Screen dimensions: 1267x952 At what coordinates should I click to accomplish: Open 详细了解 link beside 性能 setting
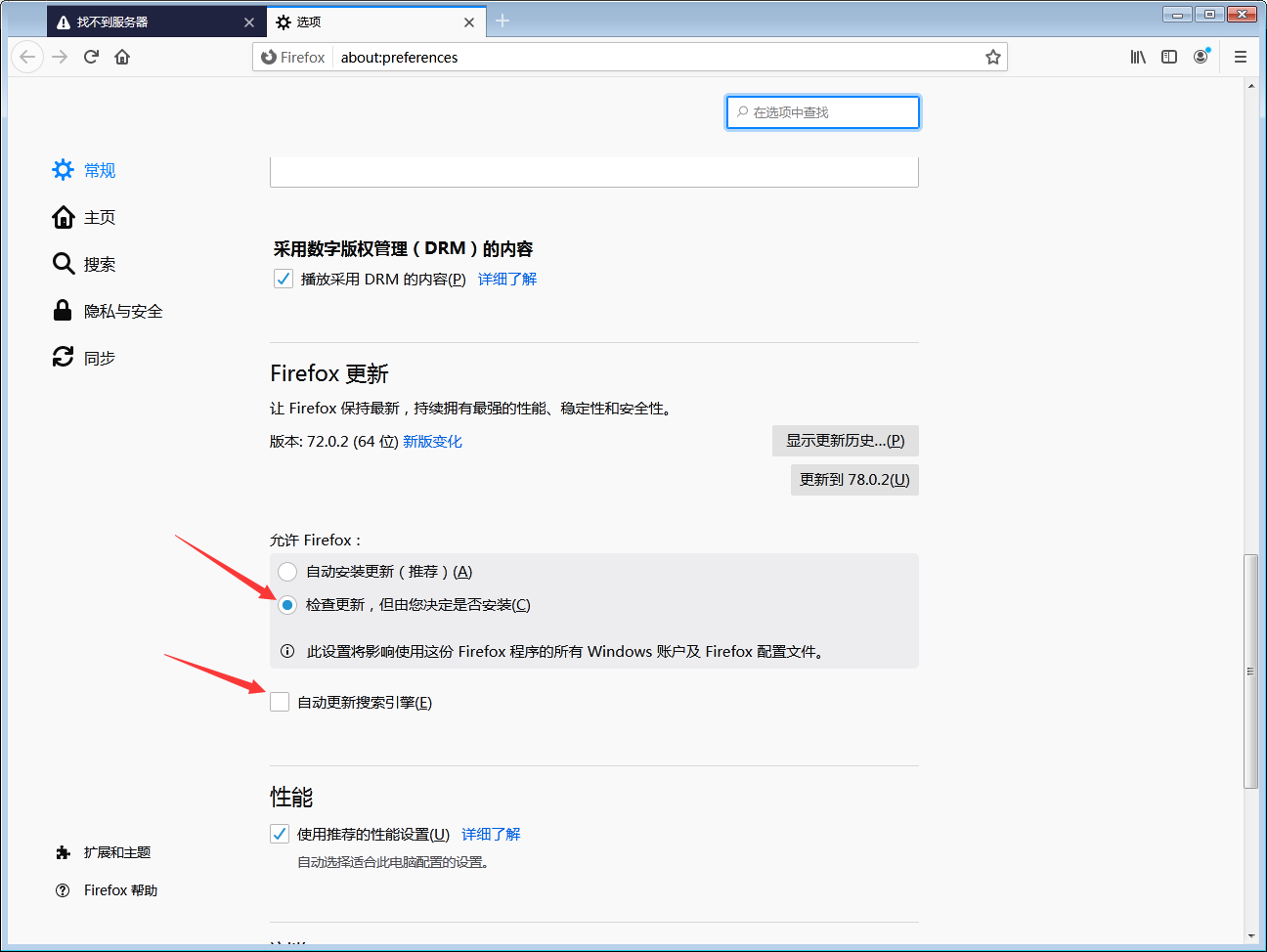(x=491, y=835)
